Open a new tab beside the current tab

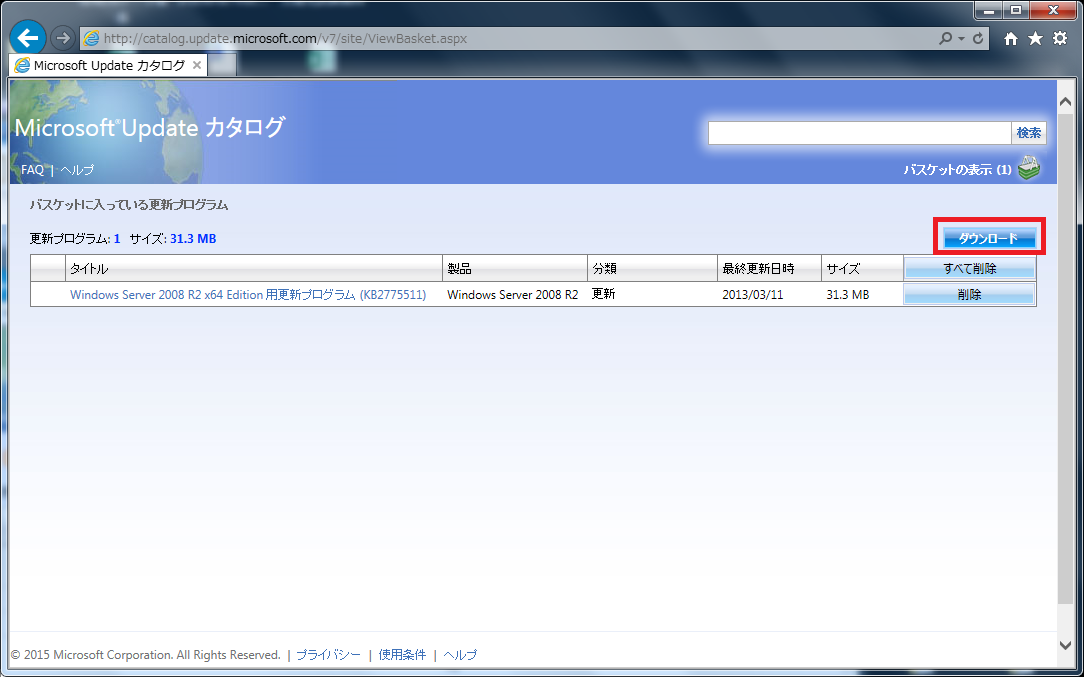(x=223, y=65)
